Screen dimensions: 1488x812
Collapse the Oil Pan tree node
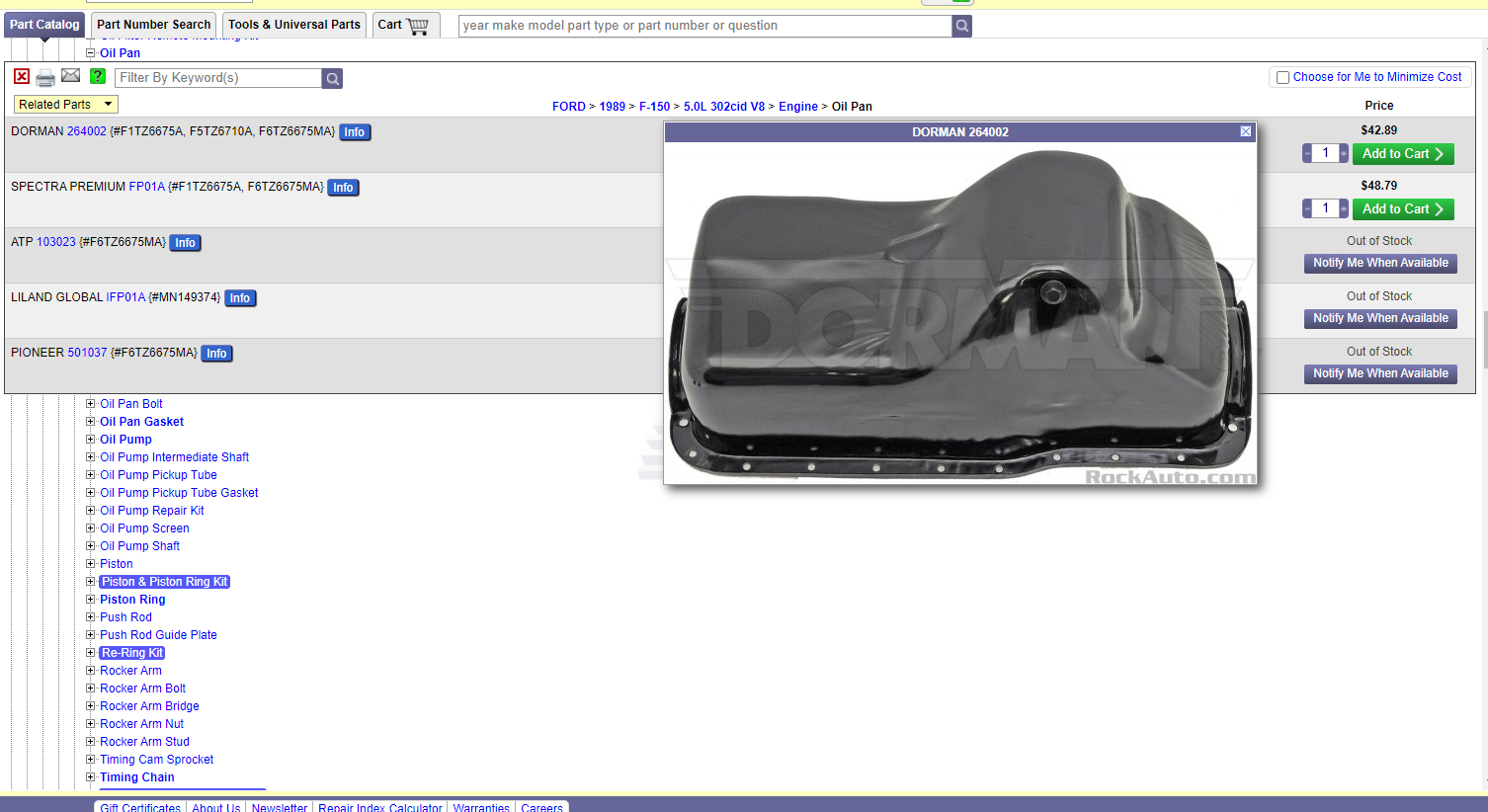coord(91,53)
